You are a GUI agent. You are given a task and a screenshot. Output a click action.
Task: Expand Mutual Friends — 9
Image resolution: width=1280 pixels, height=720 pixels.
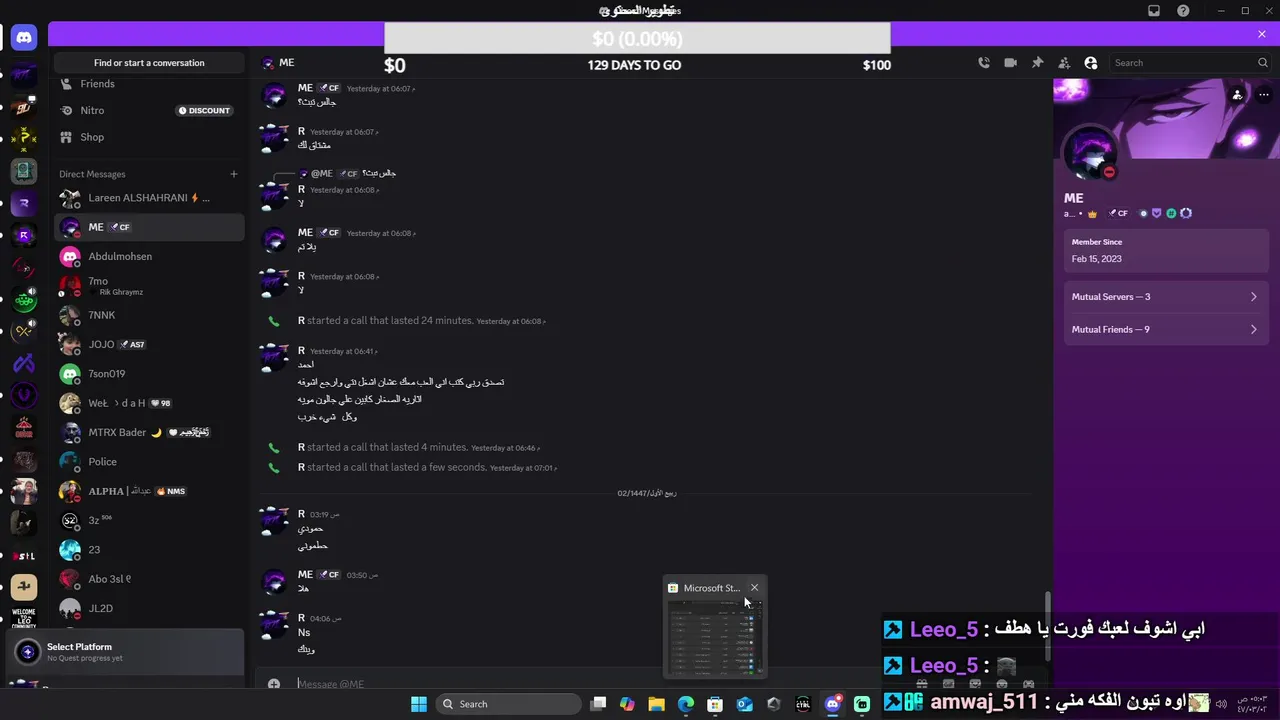pos(1164,329)
